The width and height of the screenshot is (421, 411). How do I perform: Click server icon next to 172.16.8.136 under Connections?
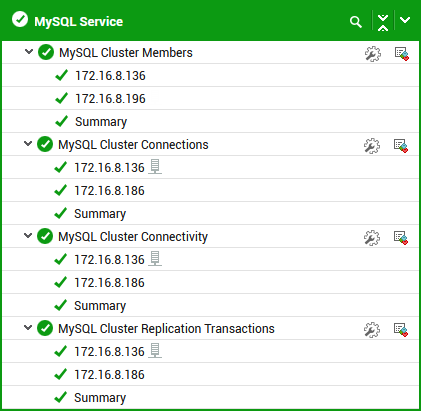pyautogui.click(x=155, y=167)
